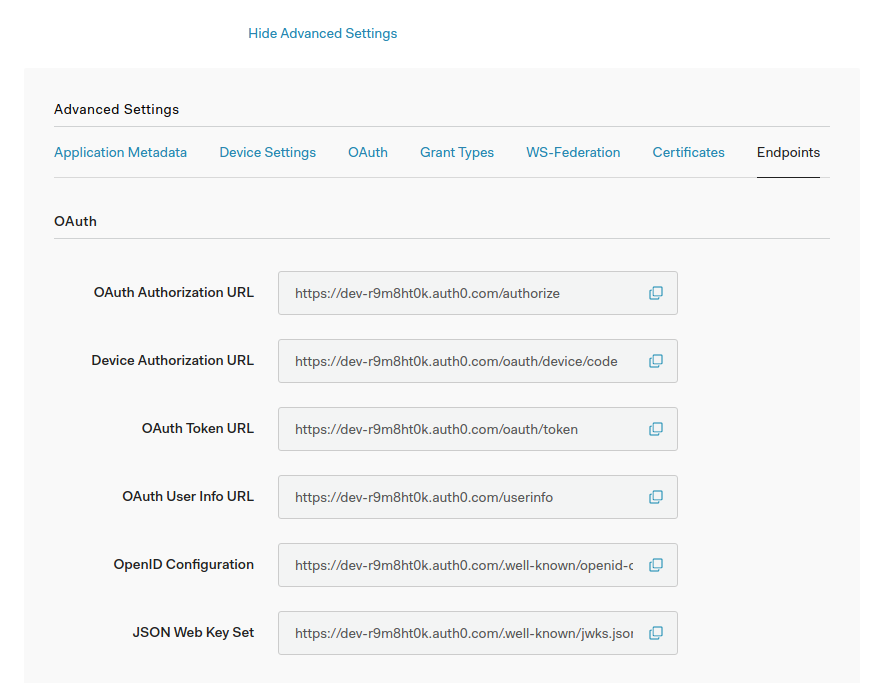The image size is (894, 683).
Task: Click inside the OAuth Authorization URL field
Action: pyautogui.click(x=460, y=293)
